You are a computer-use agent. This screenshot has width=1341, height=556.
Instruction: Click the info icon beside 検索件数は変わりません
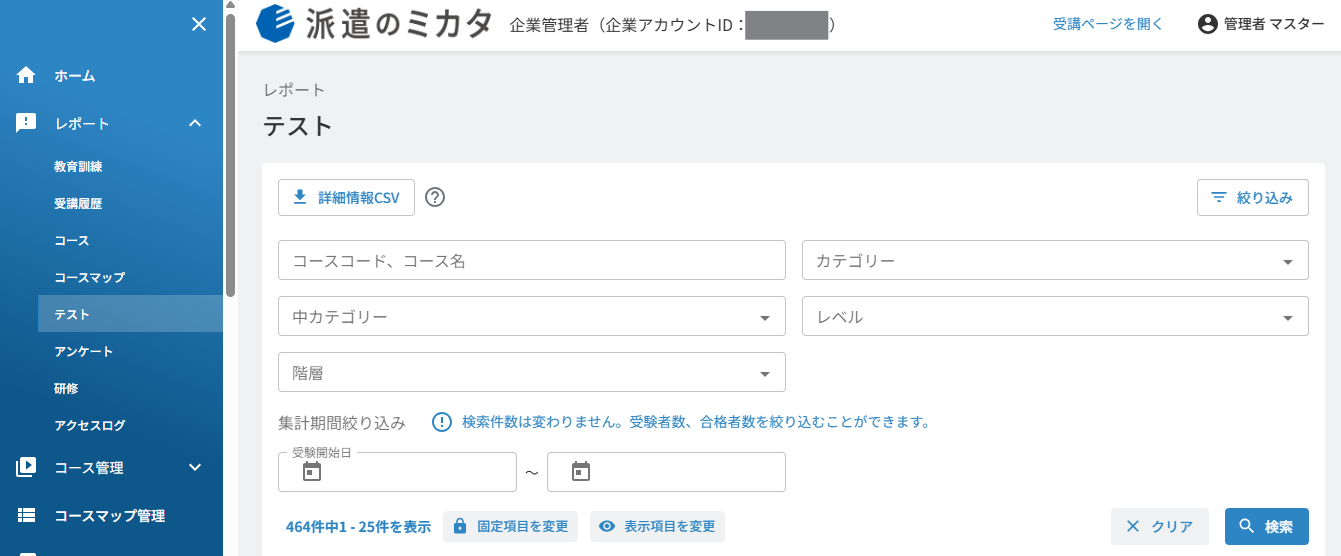(x=442, y=422)
